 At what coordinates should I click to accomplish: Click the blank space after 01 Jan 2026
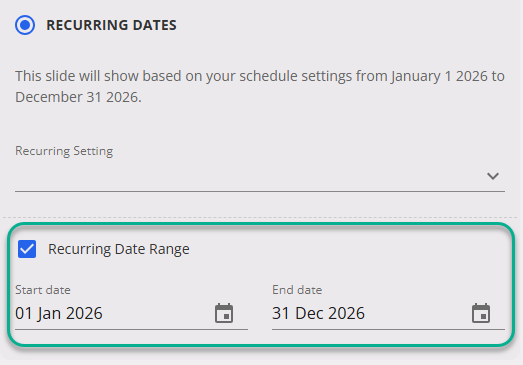tap(158, 313)
